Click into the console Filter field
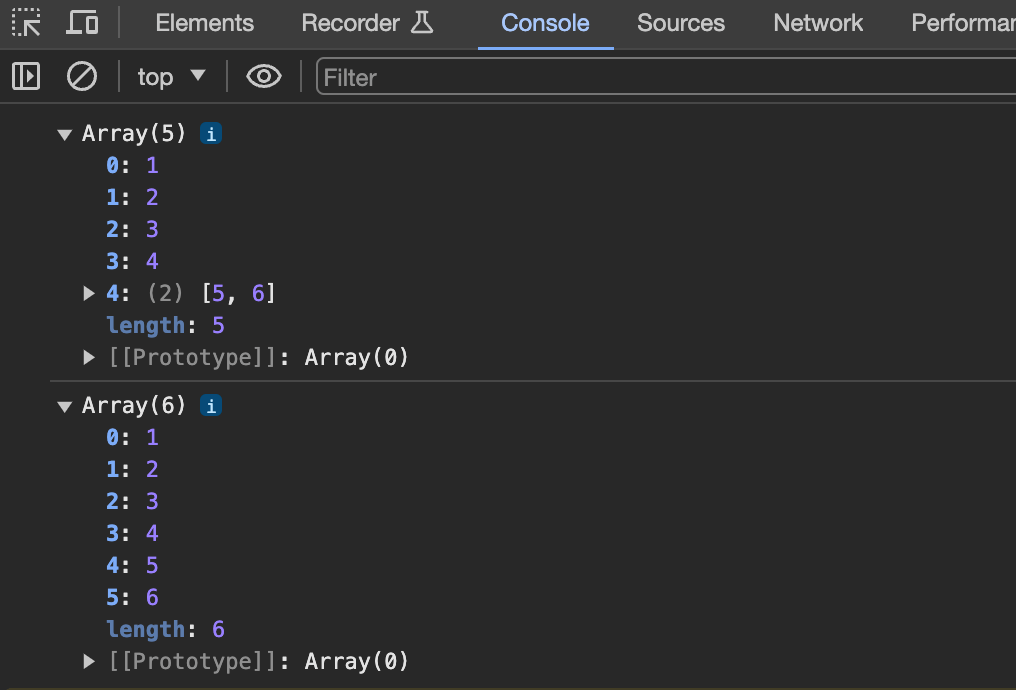Viewport: 1016px width, 690px height. point(660,77)
